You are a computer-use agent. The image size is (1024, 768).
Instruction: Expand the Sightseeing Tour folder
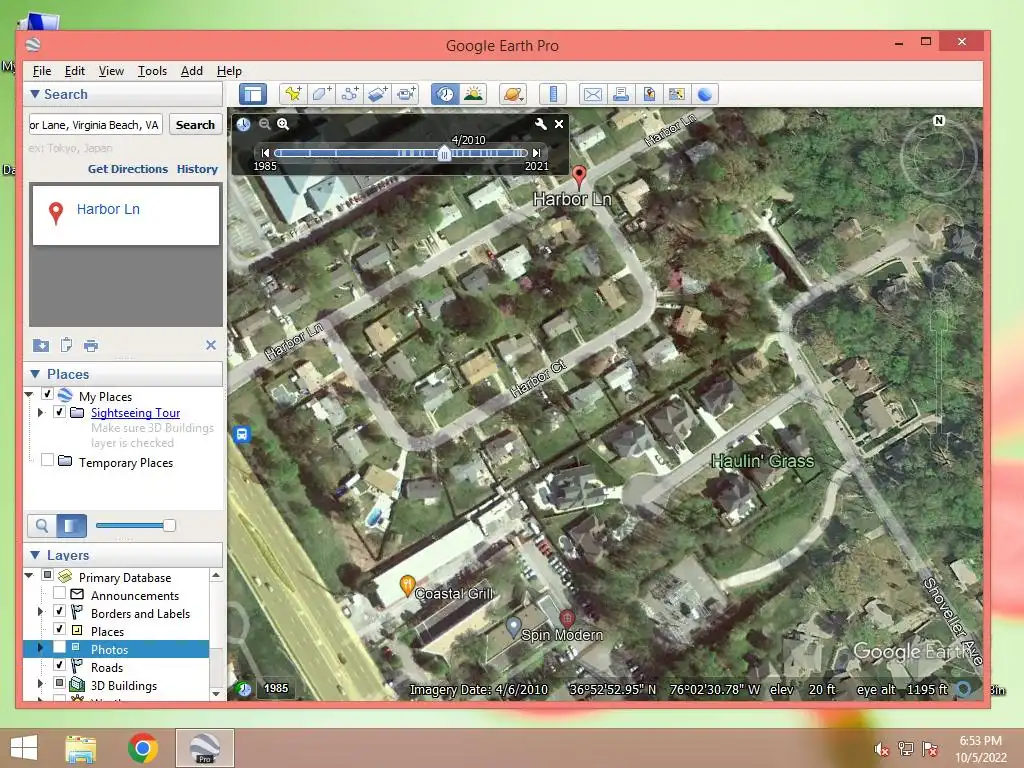[40, 413]
